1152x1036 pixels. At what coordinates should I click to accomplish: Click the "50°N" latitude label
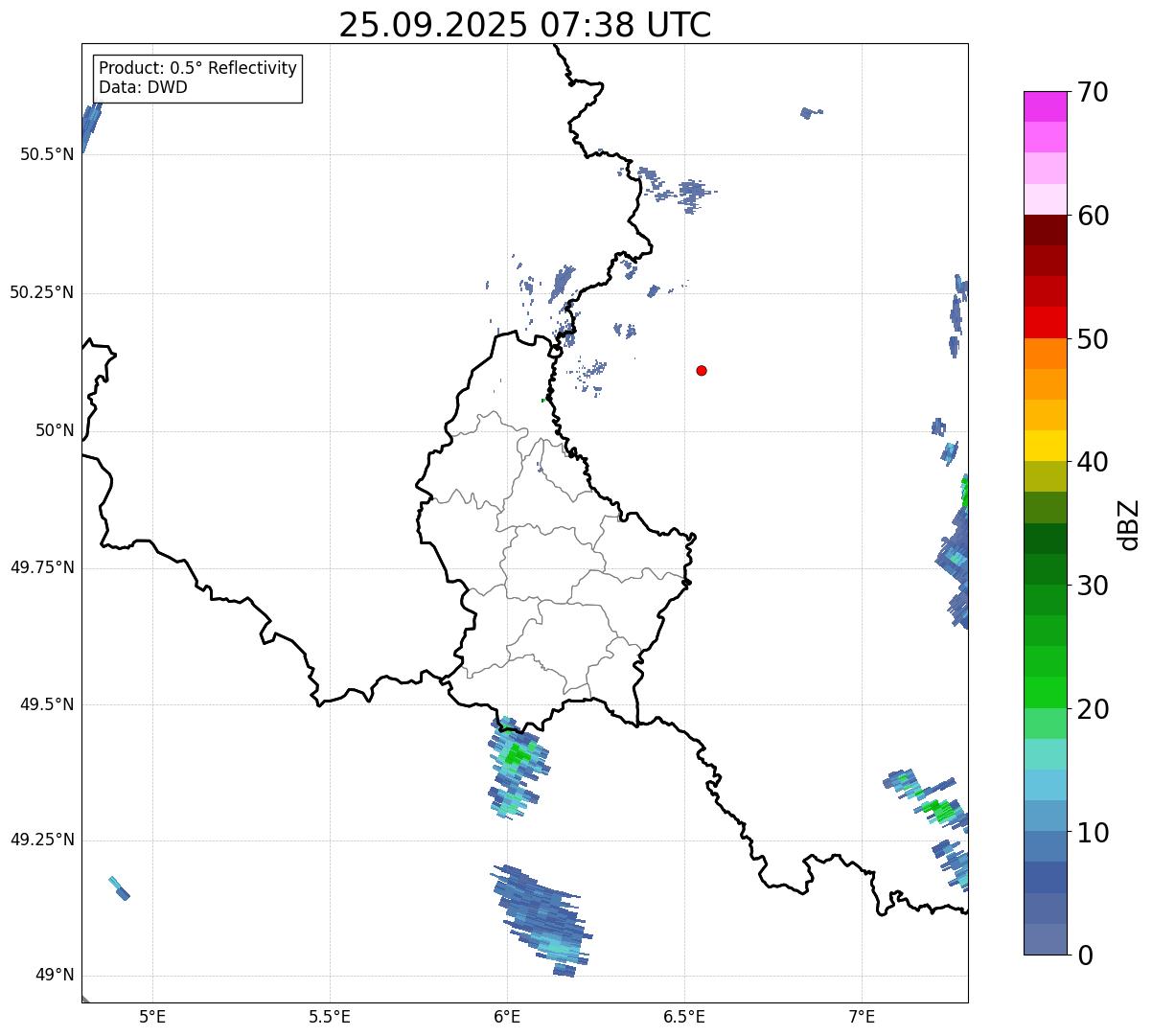pyautogui.click(x=55, y=430)
